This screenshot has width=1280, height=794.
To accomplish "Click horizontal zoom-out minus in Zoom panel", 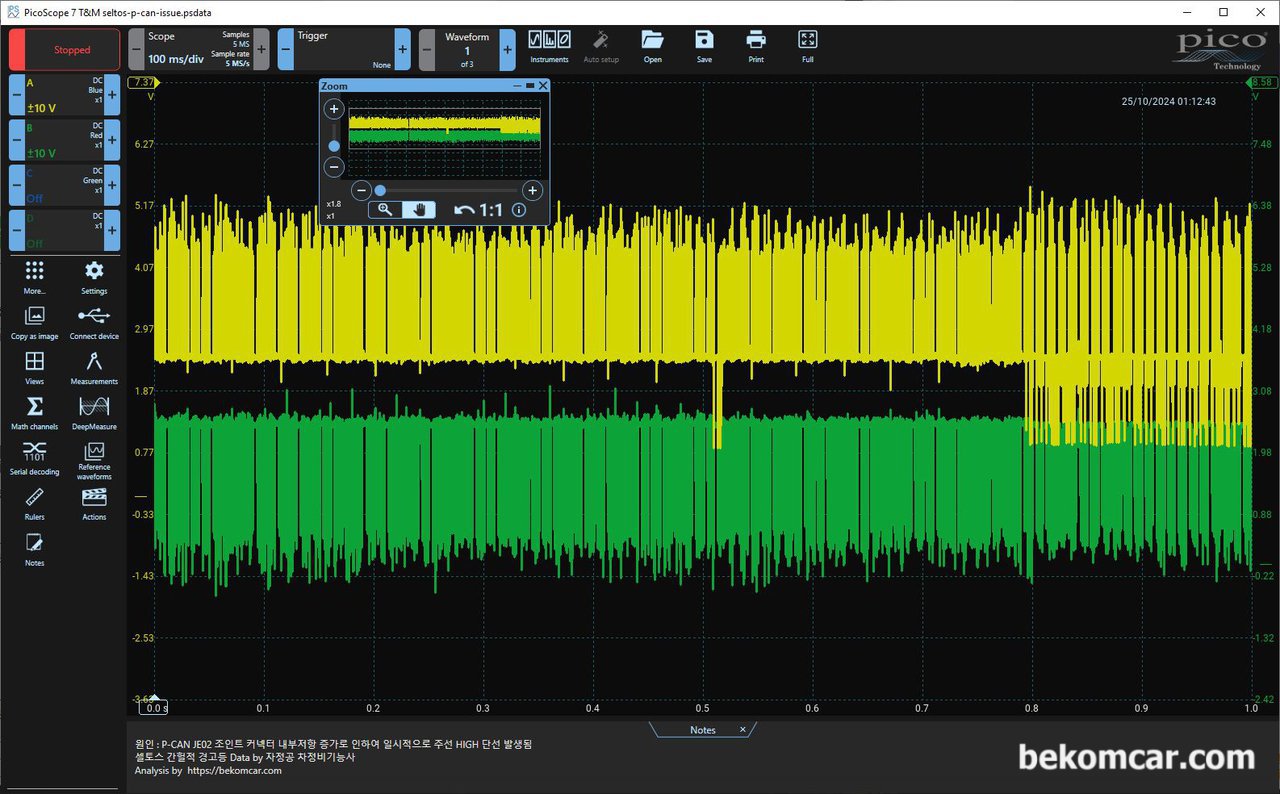I will 362,190.
